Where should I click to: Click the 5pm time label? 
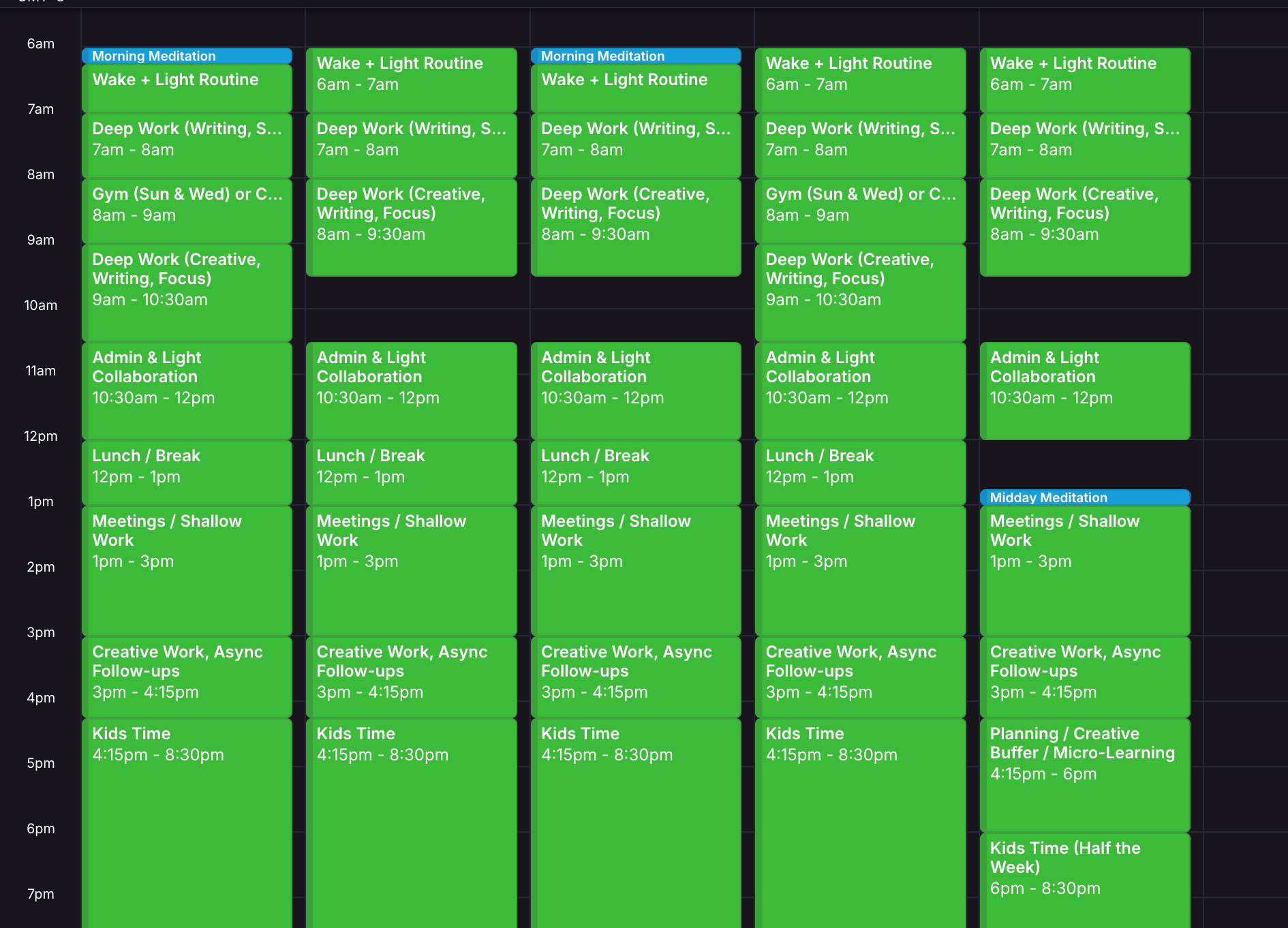tap(41, 763)
